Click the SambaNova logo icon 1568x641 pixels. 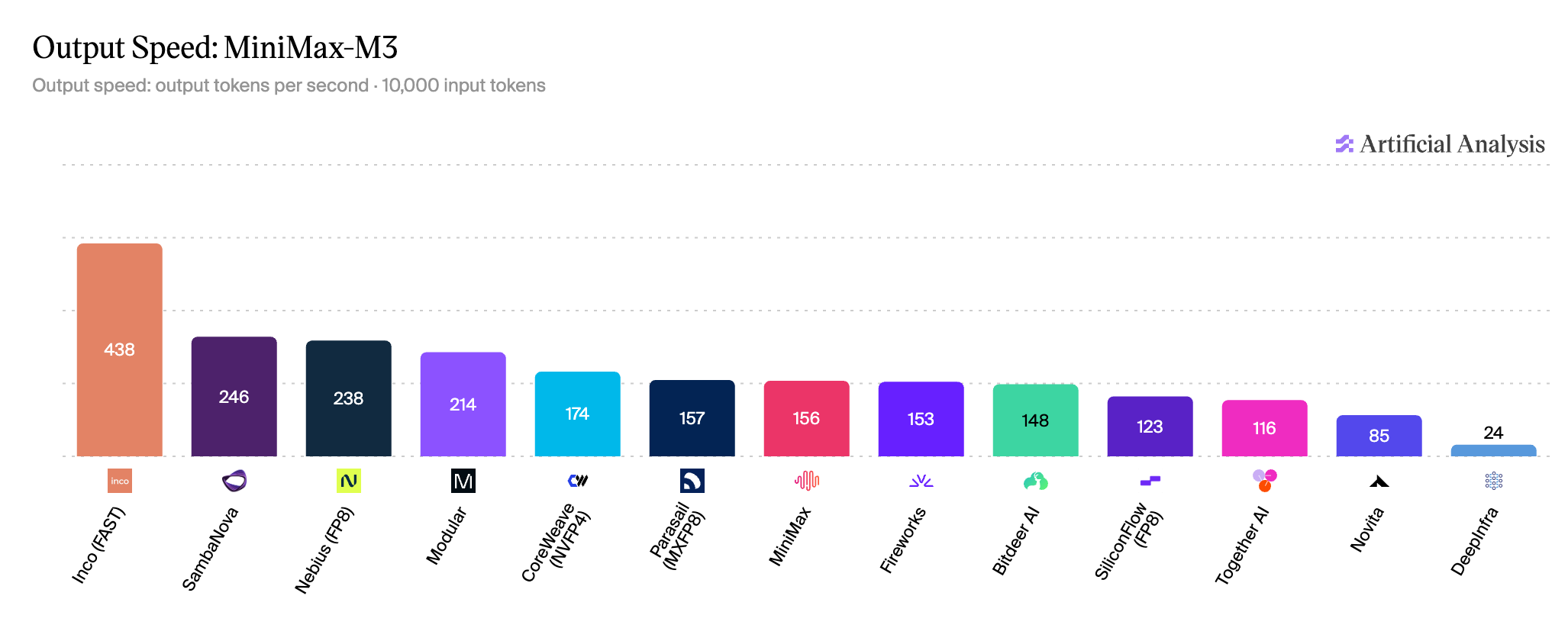234,481
